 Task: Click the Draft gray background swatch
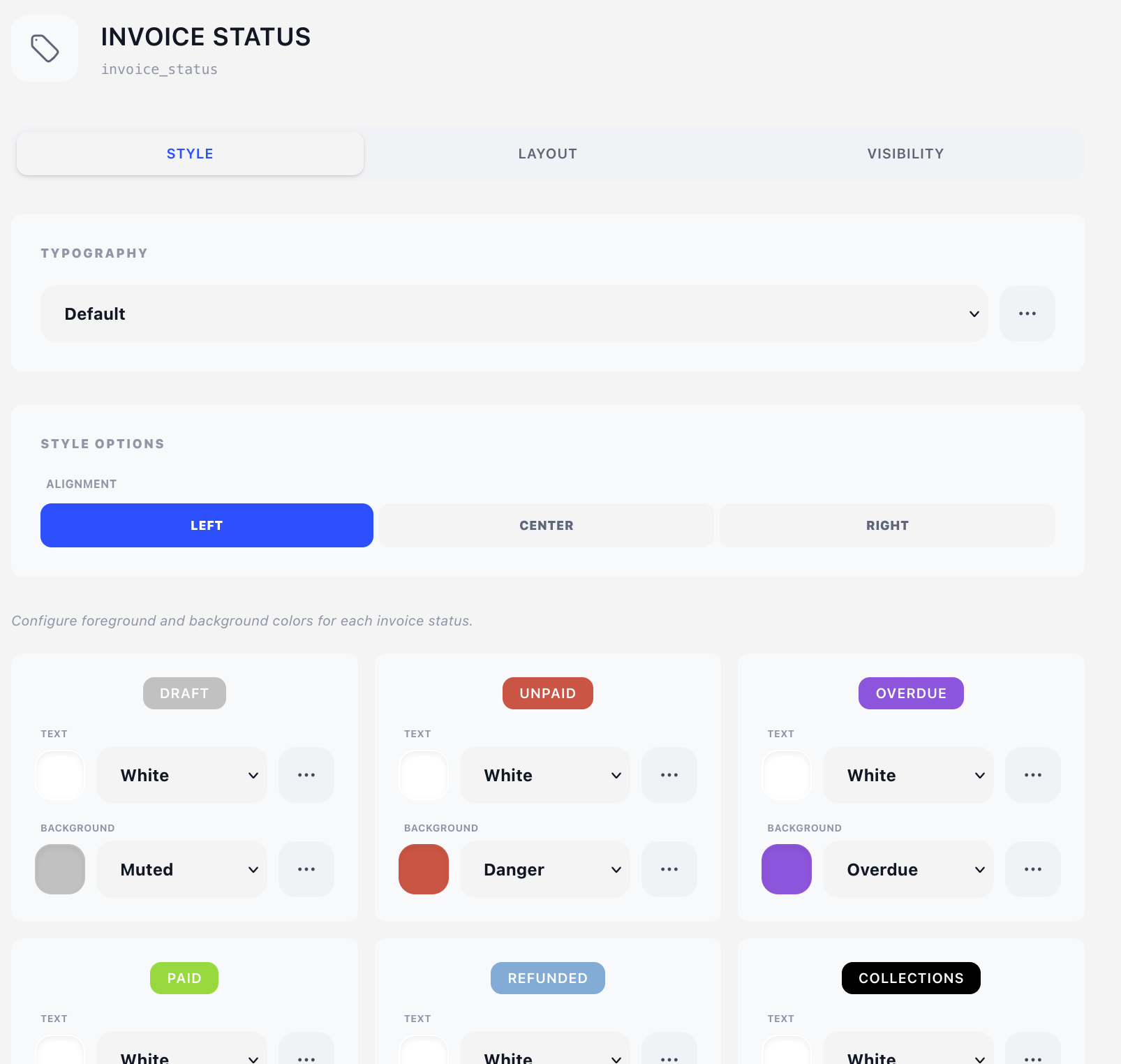pos(60,869)
